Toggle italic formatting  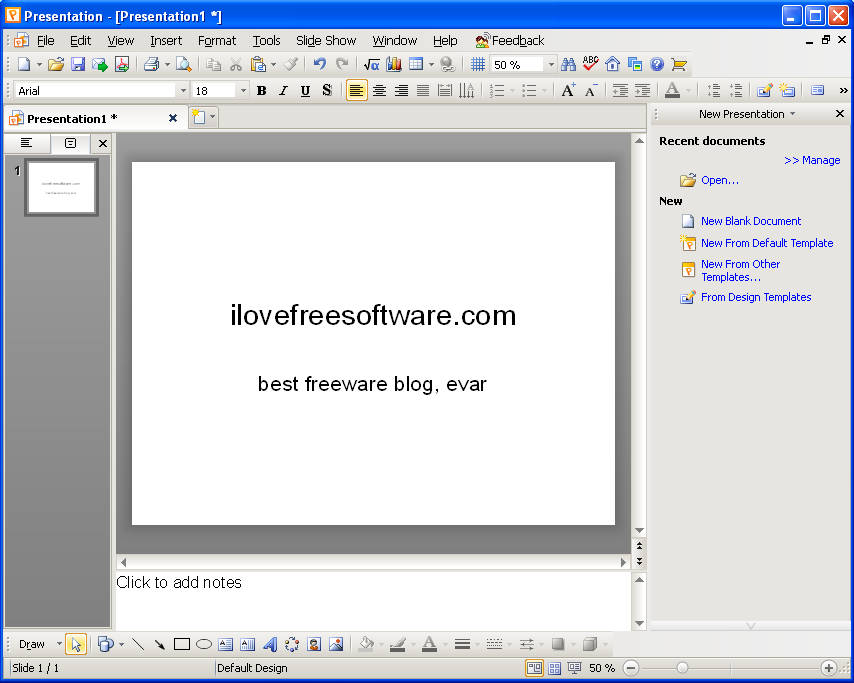coord(283,91)
